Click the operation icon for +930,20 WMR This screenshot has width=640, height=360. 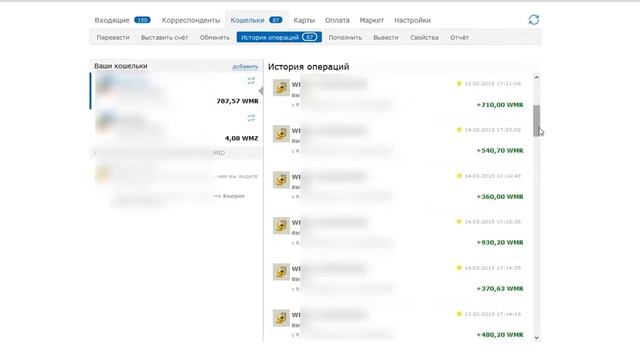[281, 226]
